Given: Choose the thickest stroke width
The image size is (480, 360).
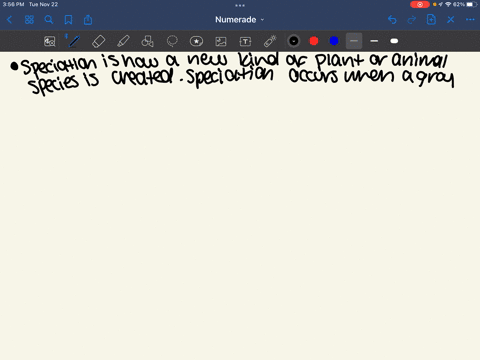Looking at the screenshot, I should [394, 41].
